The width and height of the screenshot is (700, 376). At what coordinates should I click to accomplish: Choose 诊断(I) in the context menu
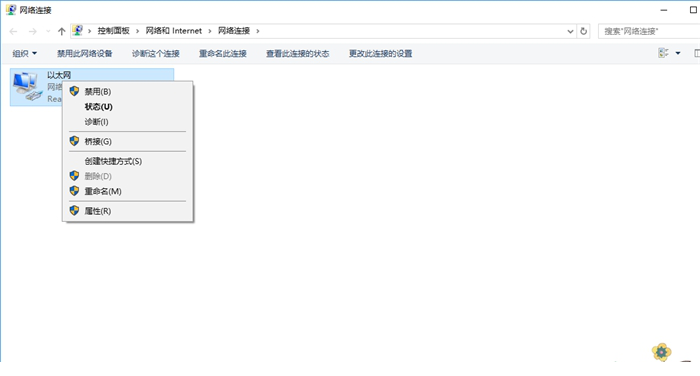pos(128,122)
